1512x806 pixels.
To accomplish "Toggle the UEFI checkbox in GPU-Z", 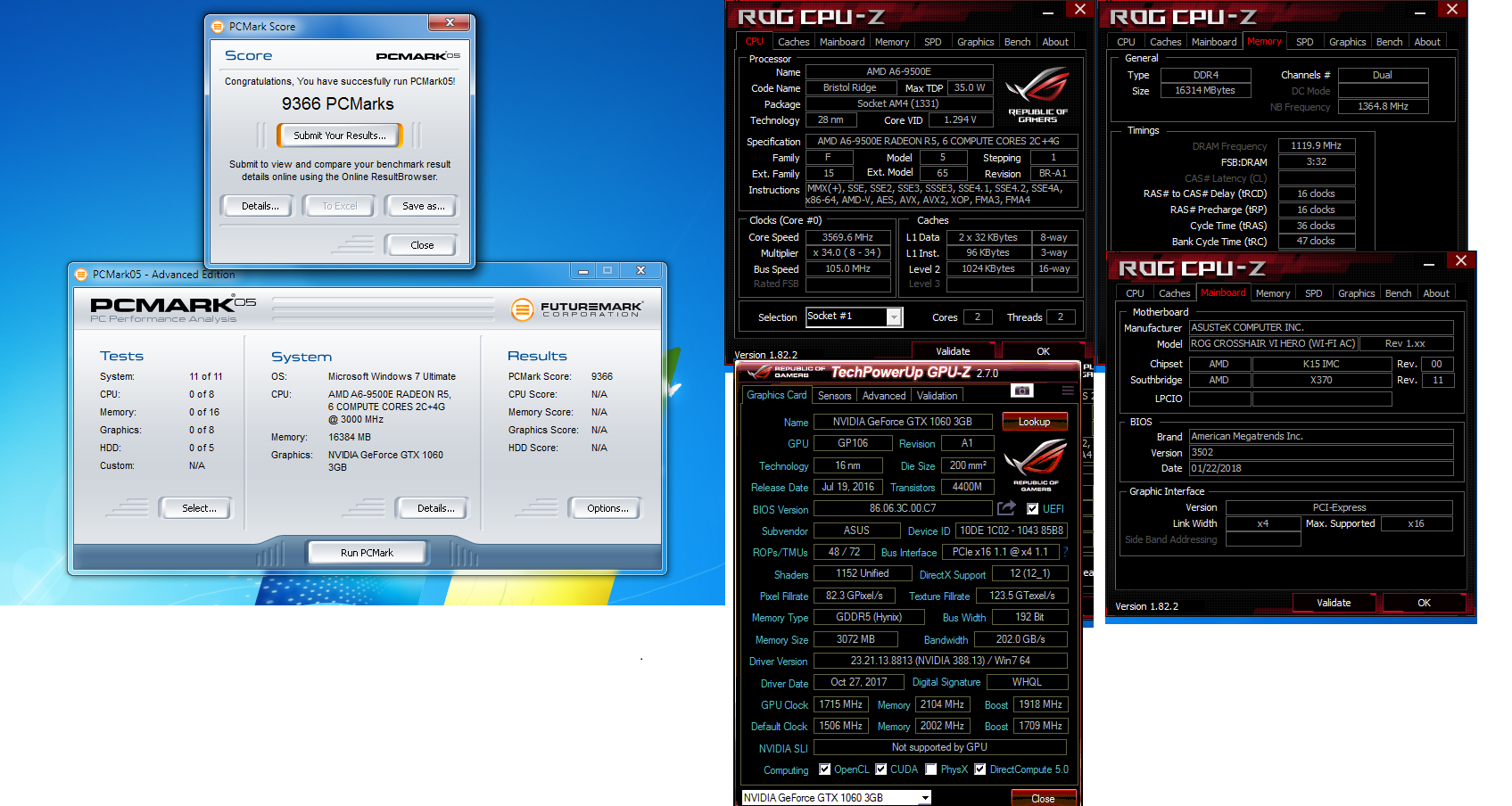I will 1032,509.
